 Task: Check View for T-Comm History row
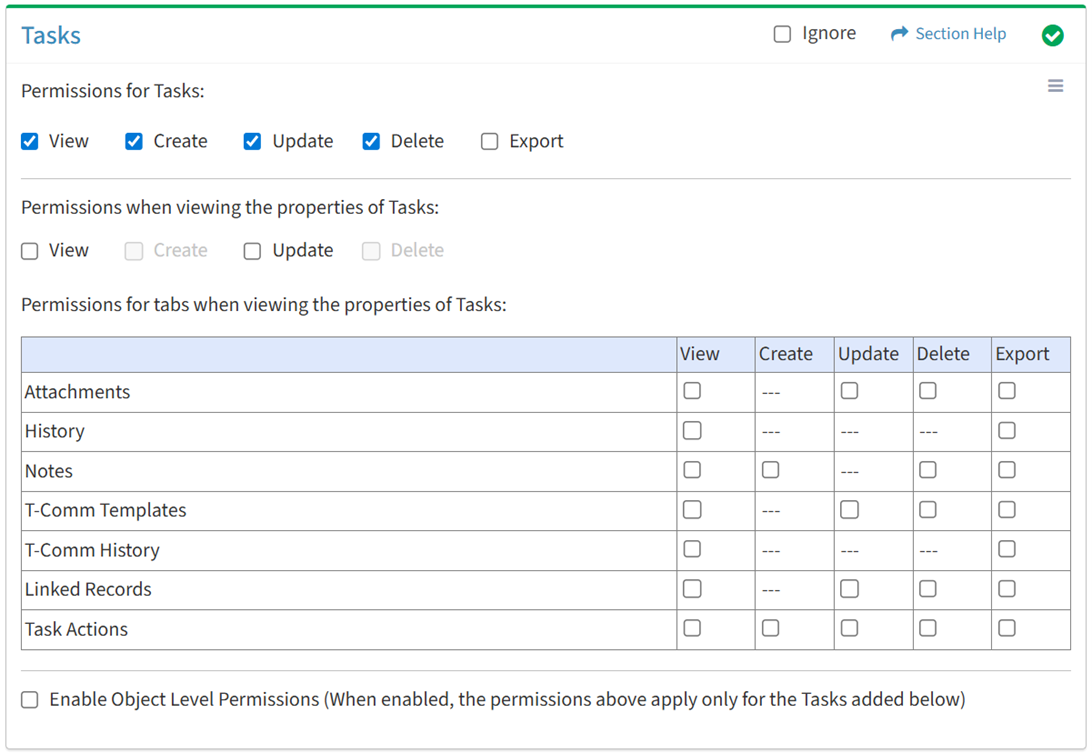[x=692, y=549]
